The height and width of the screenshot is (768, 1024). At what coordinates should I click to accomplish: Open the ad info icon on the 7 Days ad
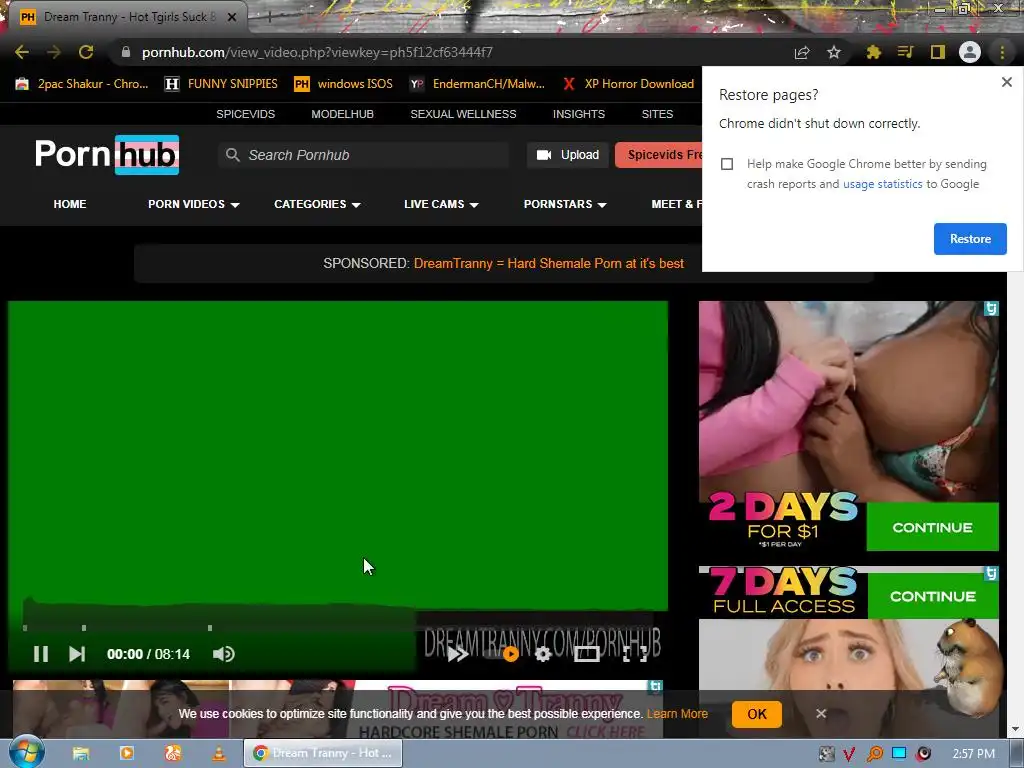coord(991,573)
